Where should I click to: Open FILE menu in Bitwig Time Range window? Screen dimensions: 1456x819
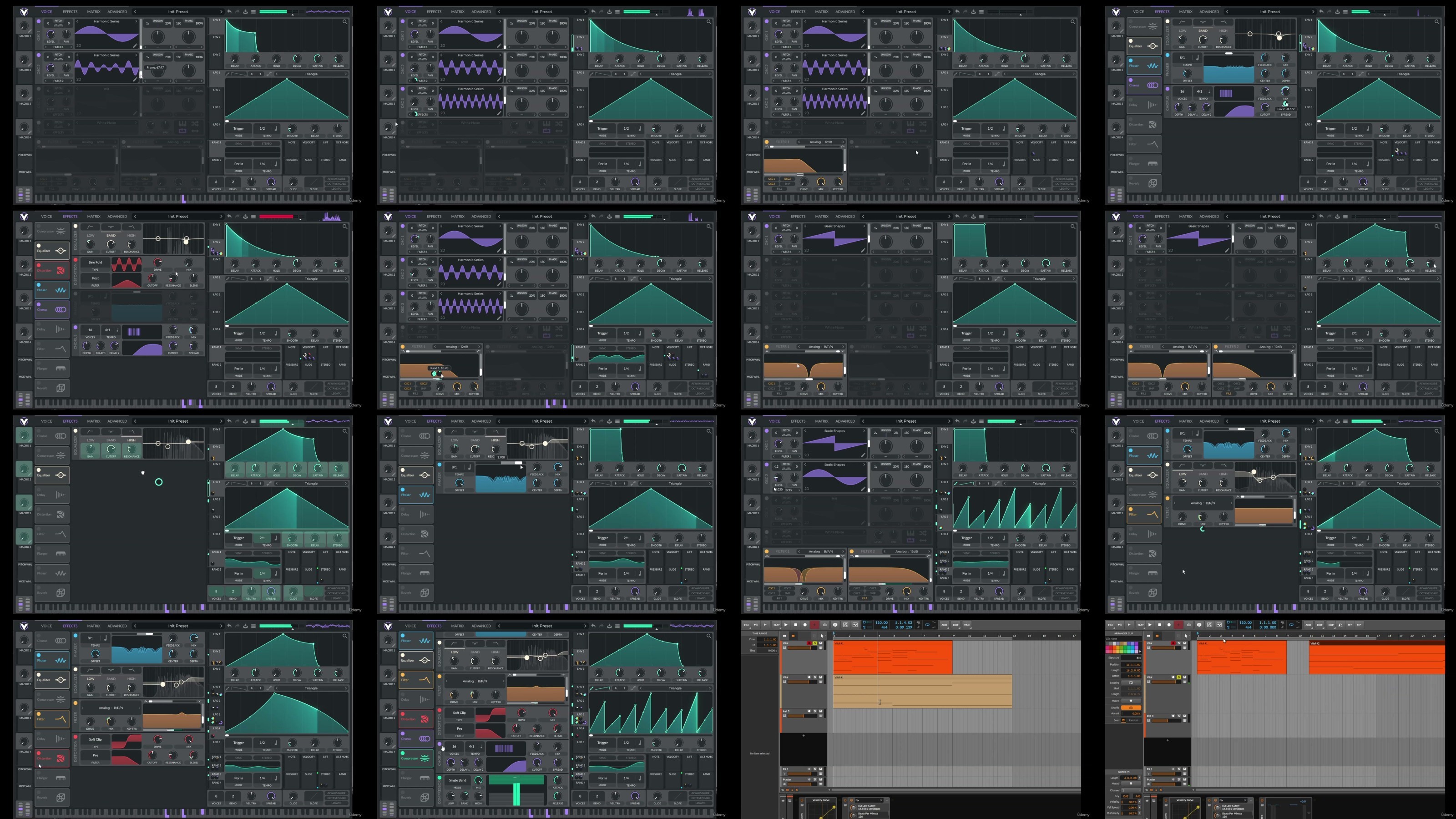pos(747,625)
